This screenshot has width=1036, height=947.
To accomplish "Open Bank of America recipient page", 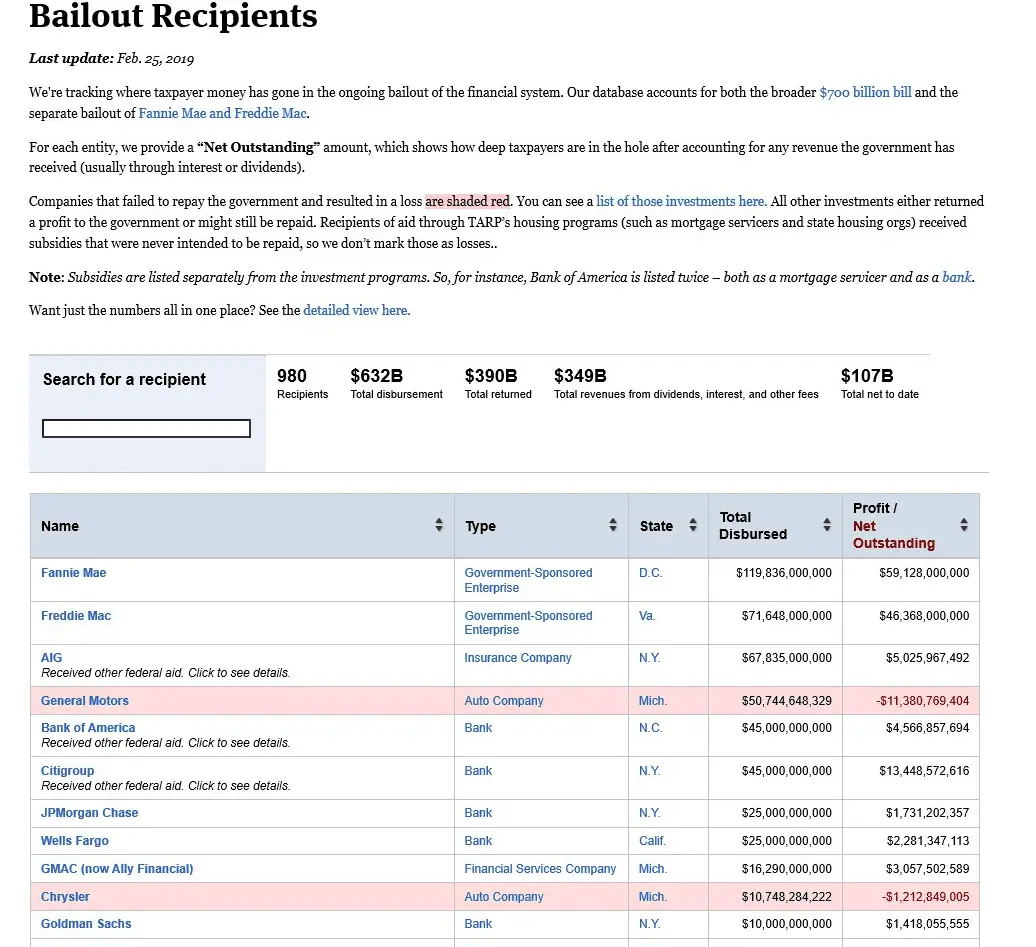I will coord(88,728).
